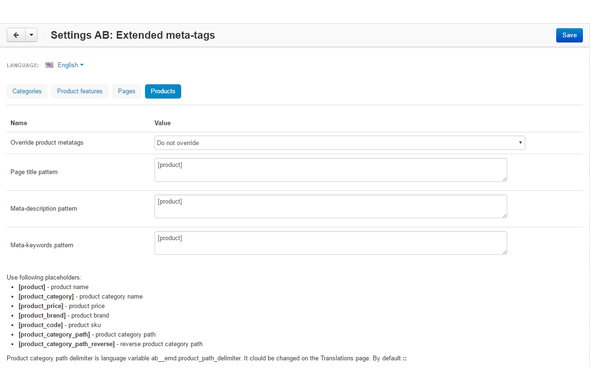Screen dimensions: 590x391
Task: Open the dropdown next to back arrow
Action: tap(32, 35)
